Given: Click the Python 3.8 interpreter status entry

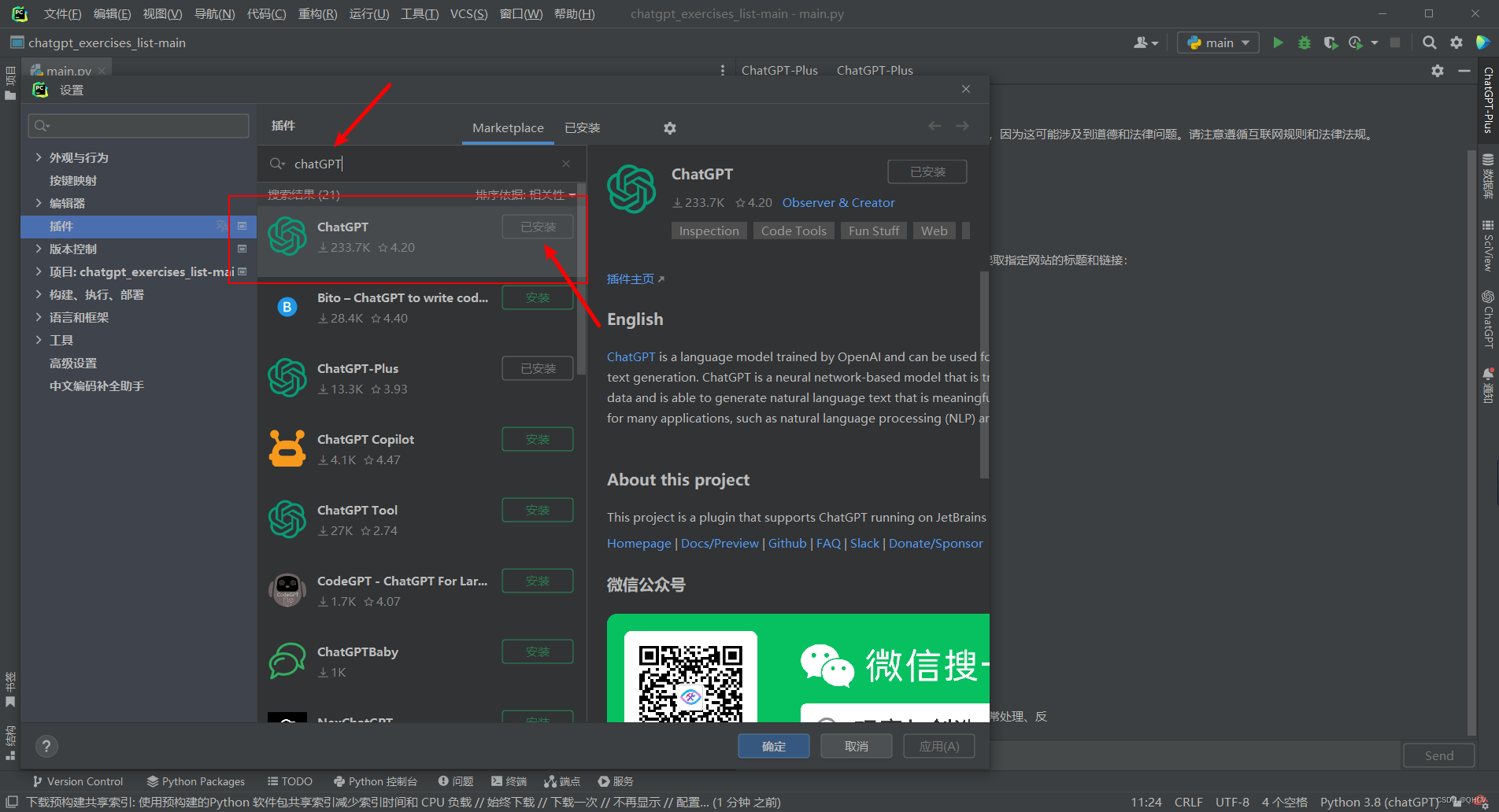Looking at the screenshot, I should (x=1380, y=802).
